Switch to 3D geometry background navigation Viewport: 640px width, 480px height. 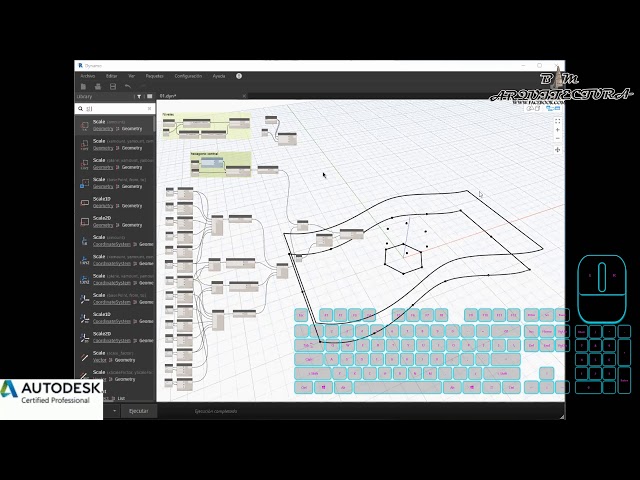[x=534, y=109]
